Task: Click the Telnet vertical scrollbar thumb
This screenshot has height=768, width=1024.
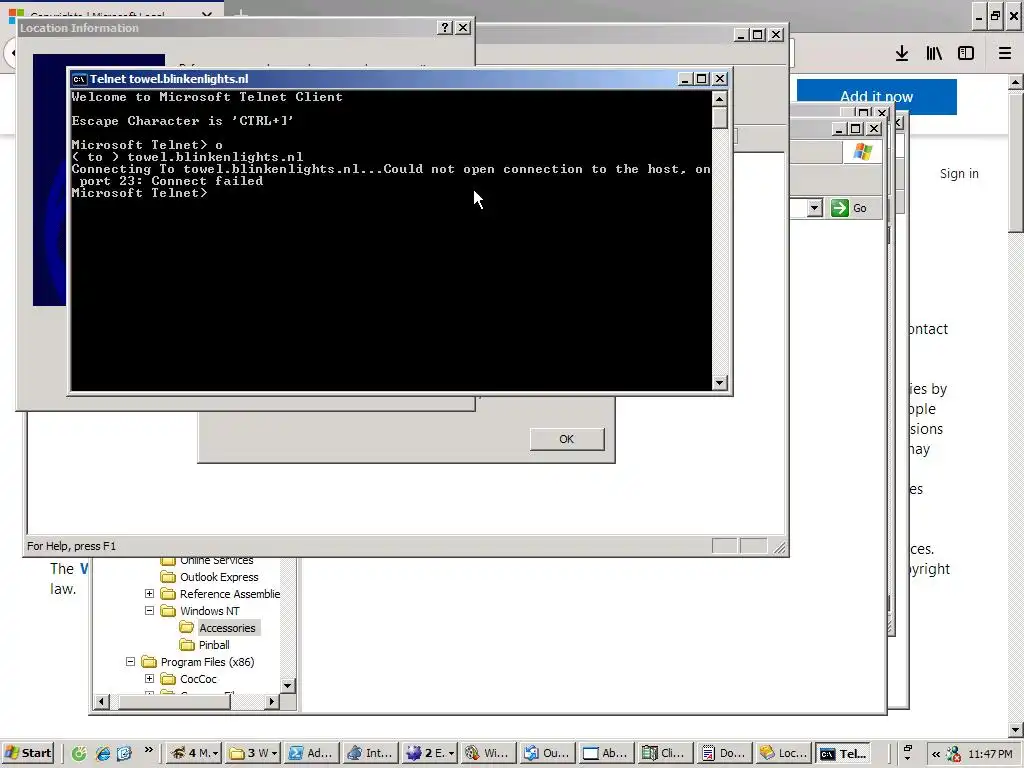Action: point(719,117)
